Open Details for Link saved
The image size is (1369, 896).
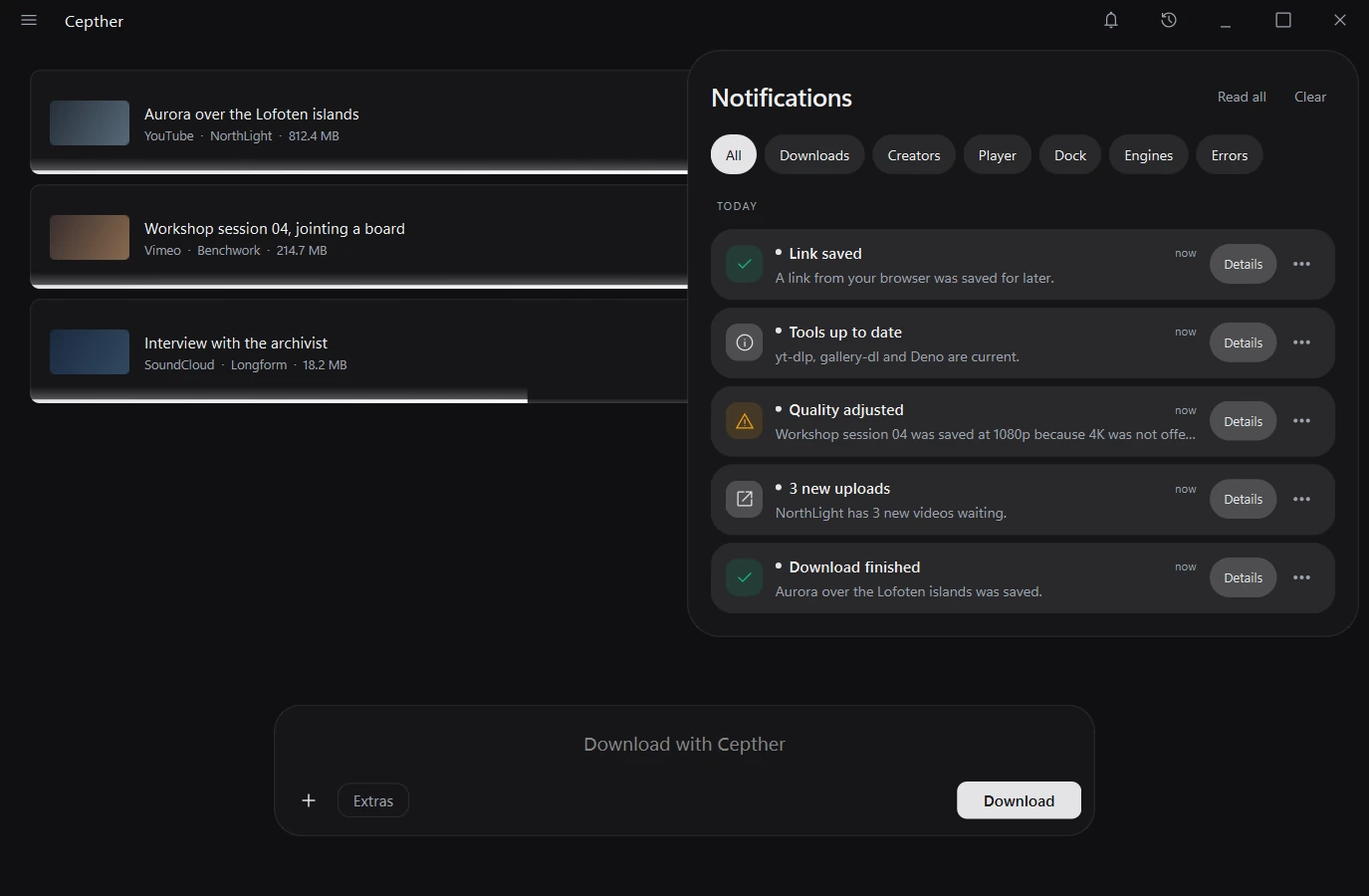pos(1243,264)
